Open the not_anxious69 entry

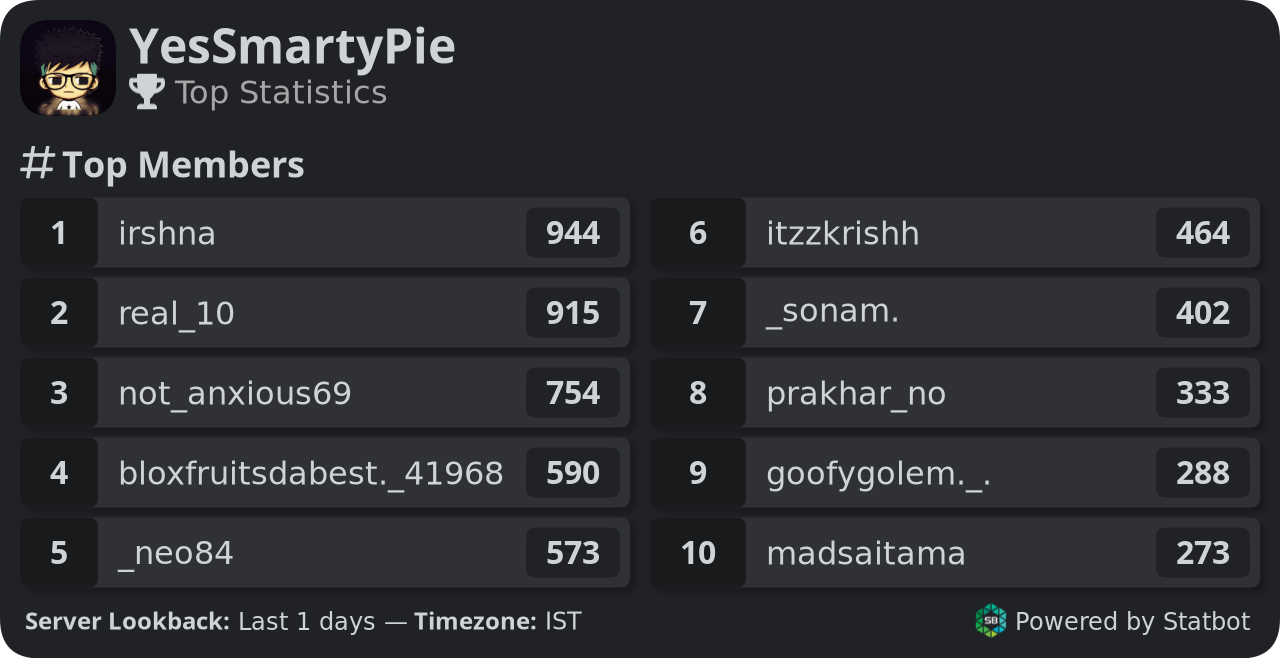325,393
